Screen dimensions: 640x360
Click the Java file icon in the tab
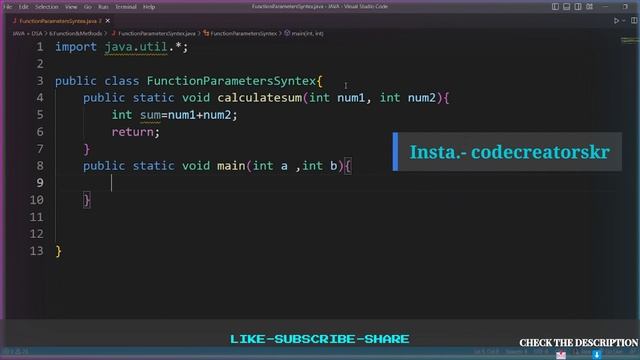tap(15, 20)
